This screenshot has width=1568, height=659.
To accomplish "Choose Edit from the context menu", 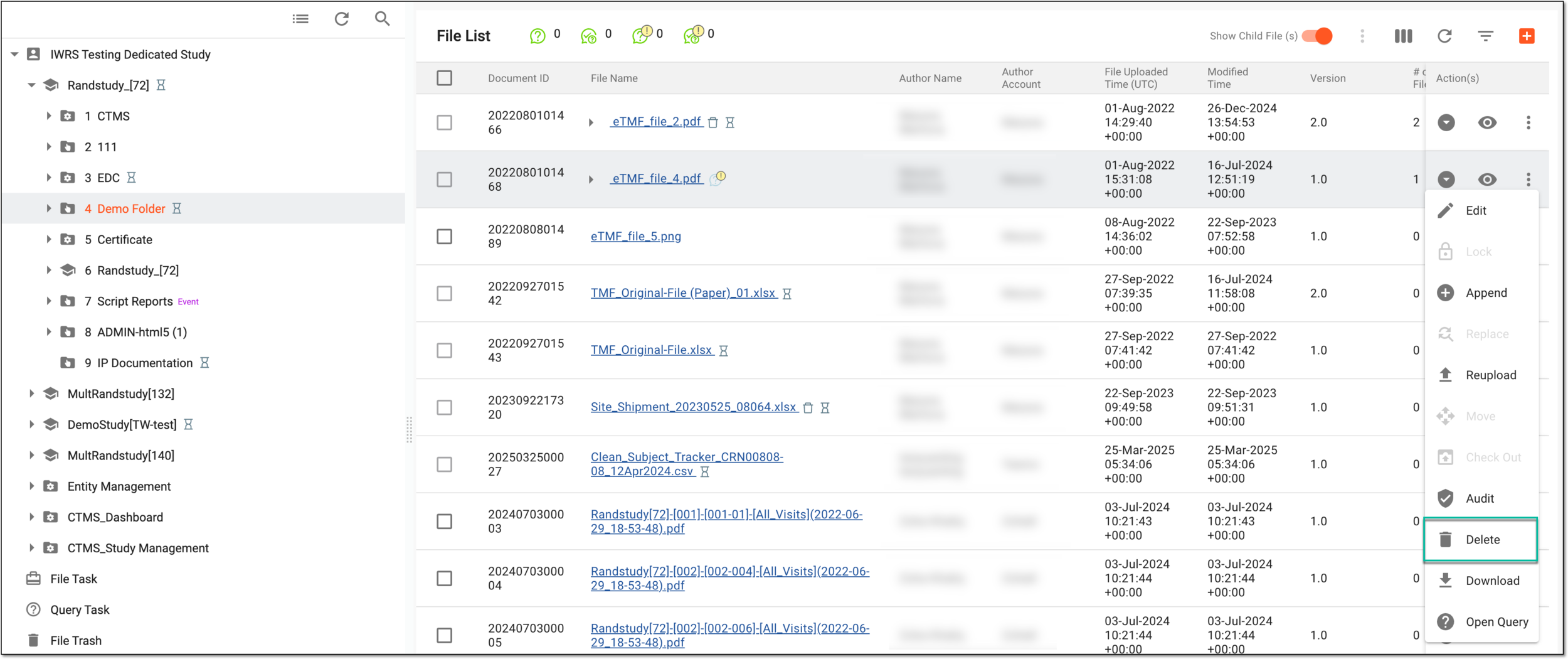I will [x=1481, y=210].
